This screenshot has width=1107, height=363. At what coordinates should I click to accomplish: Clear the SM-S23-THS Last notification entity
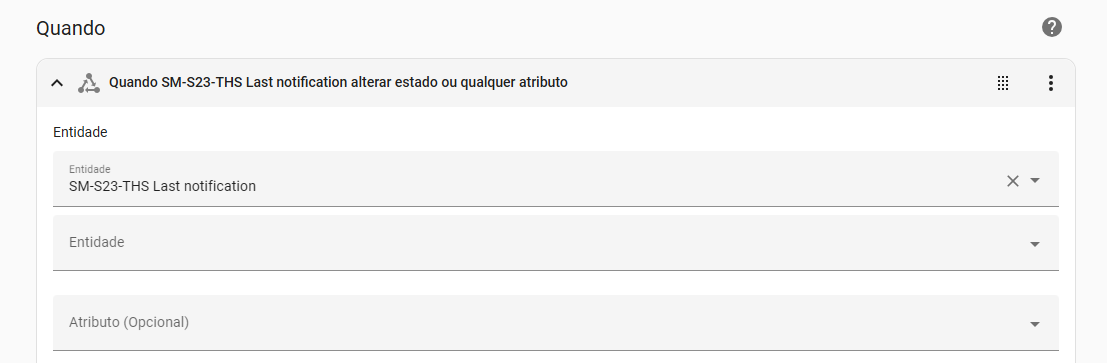point(1012,181)
